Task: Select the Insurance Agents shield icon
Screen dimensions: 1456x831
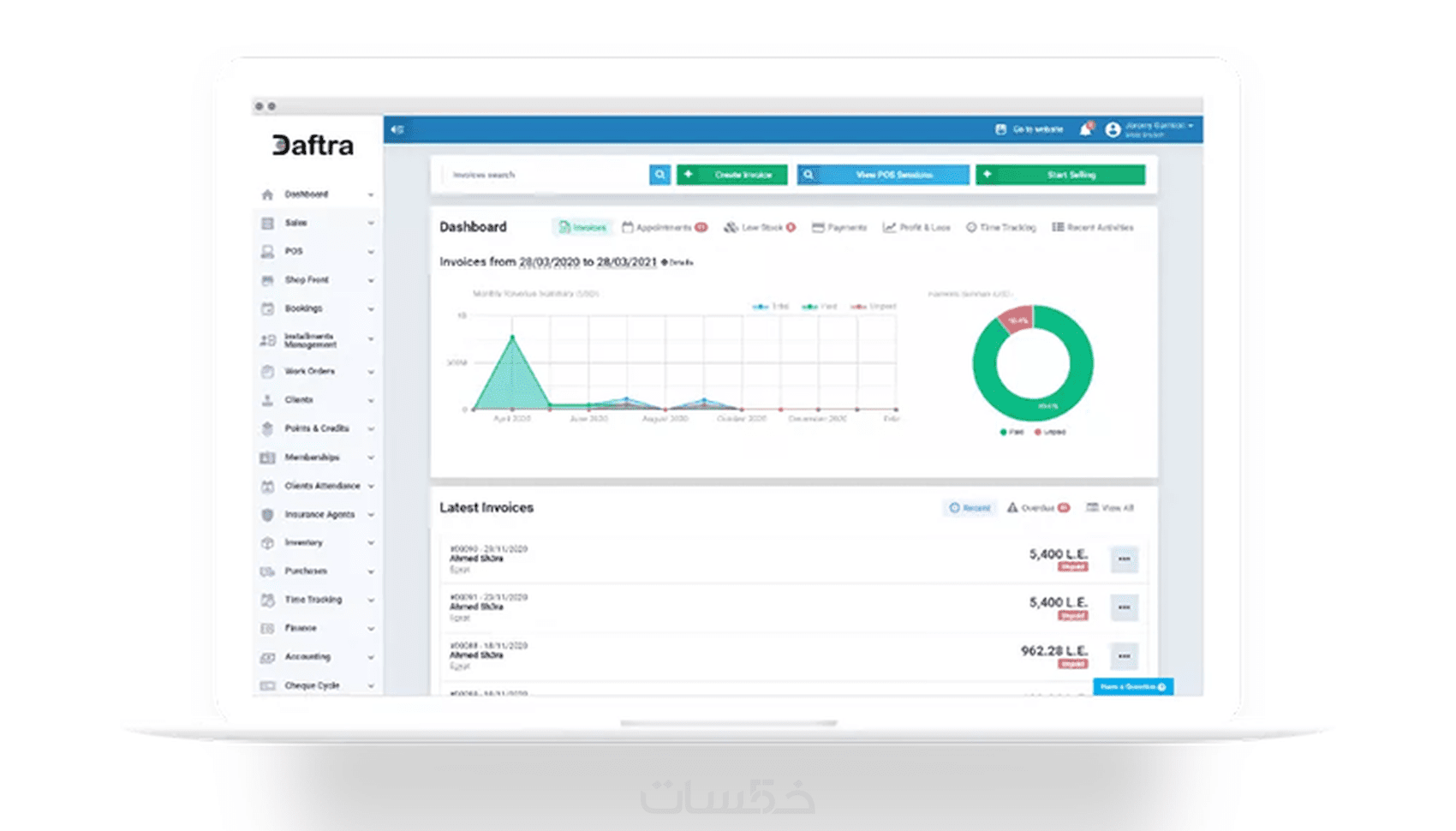Action: tap(267, 515)
